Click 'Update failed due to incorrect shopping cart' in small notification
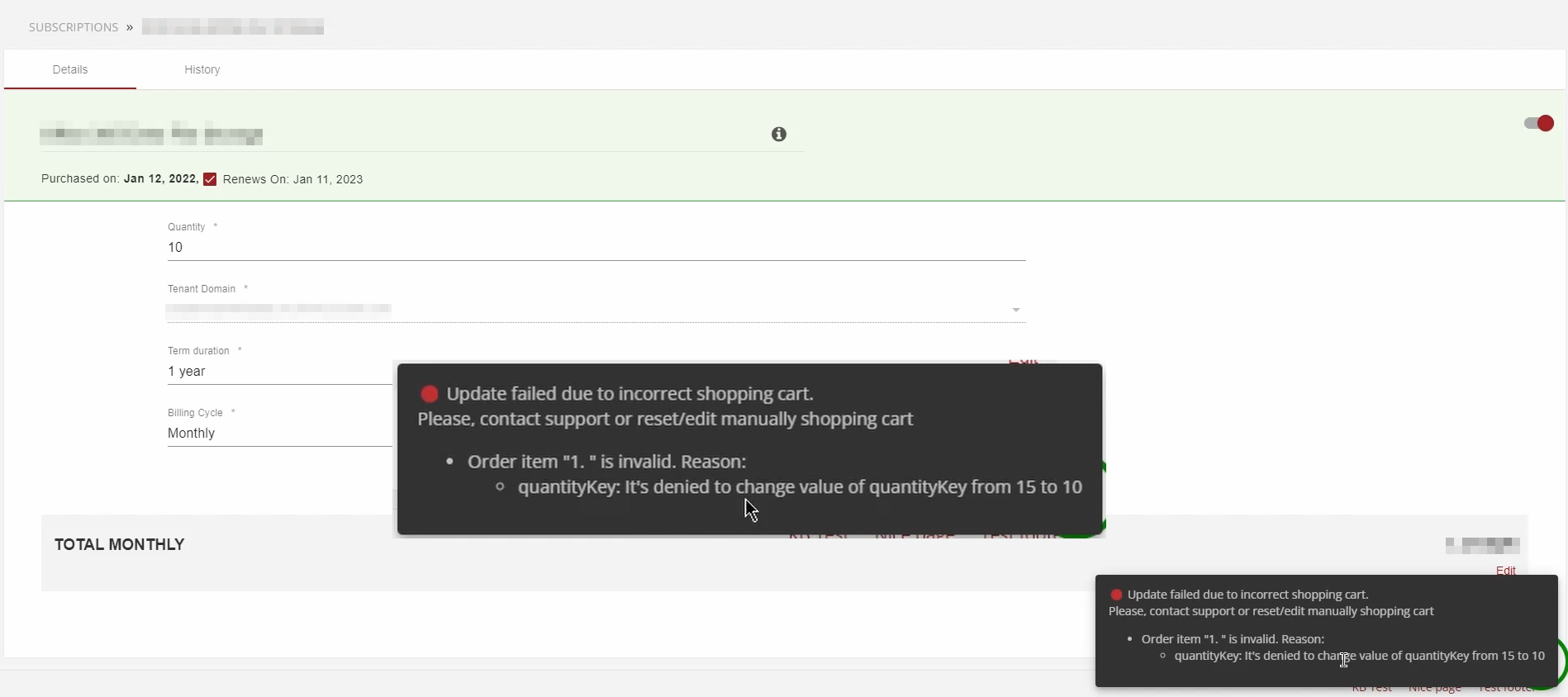 (1248, 595)
